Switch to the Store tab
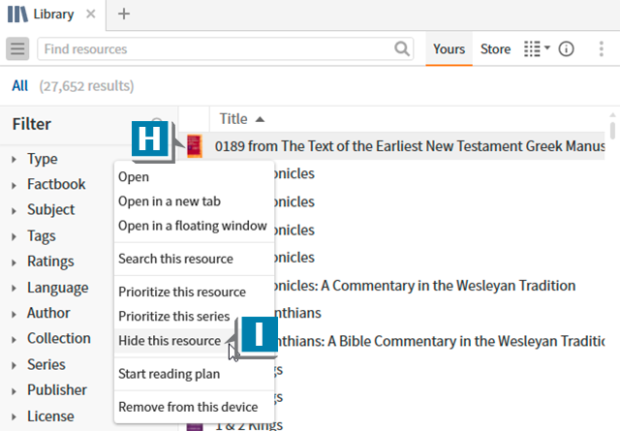620x431 pixels. (495, 49)
